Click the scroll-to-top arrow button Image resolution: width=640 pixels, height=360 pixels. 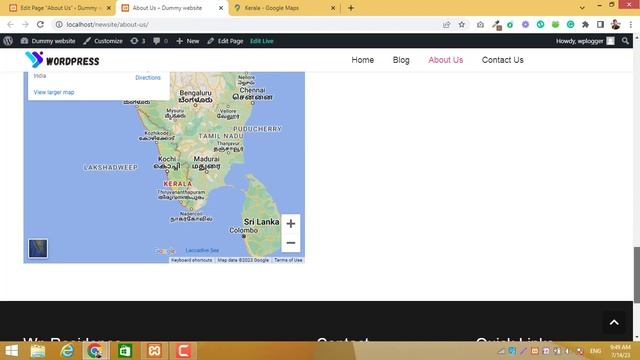coord(614,322)
